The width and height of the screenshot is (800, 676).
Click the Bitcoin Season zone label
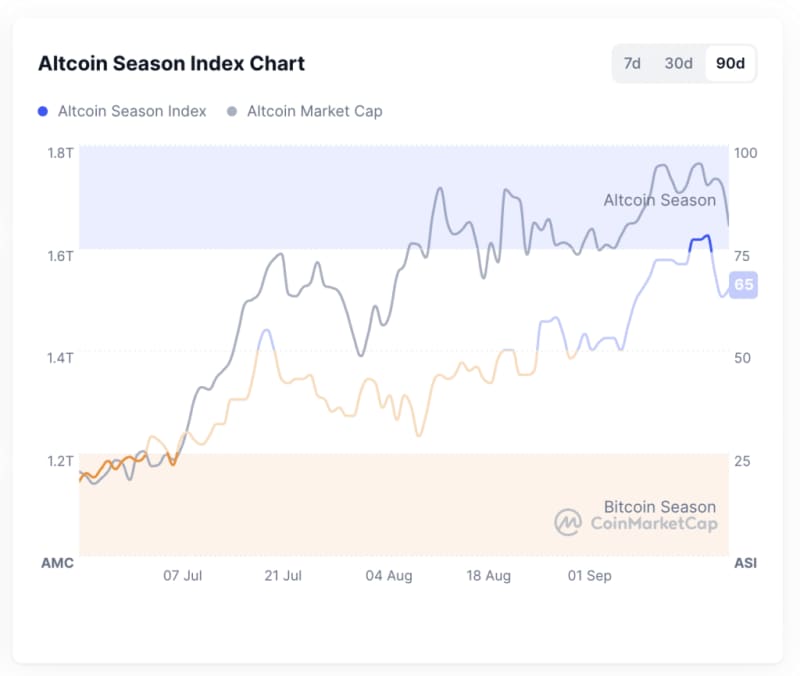coord(659,506)
